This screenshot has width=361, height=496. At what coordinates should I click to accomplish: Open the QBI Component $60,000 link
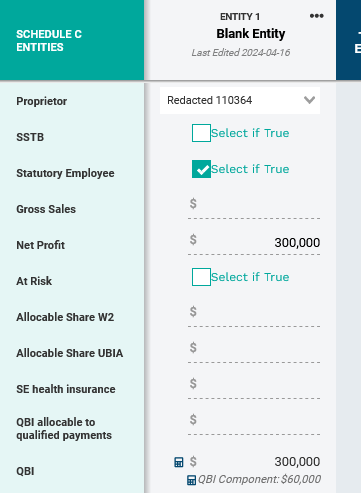pyautogui.click(x=259, y=479)
